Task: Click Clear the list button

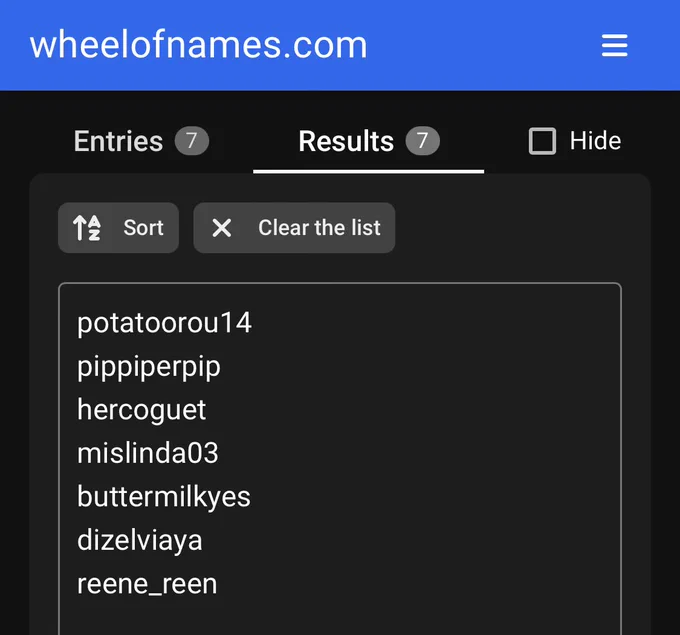Action: pyautogui.click(x=294, y=228)
